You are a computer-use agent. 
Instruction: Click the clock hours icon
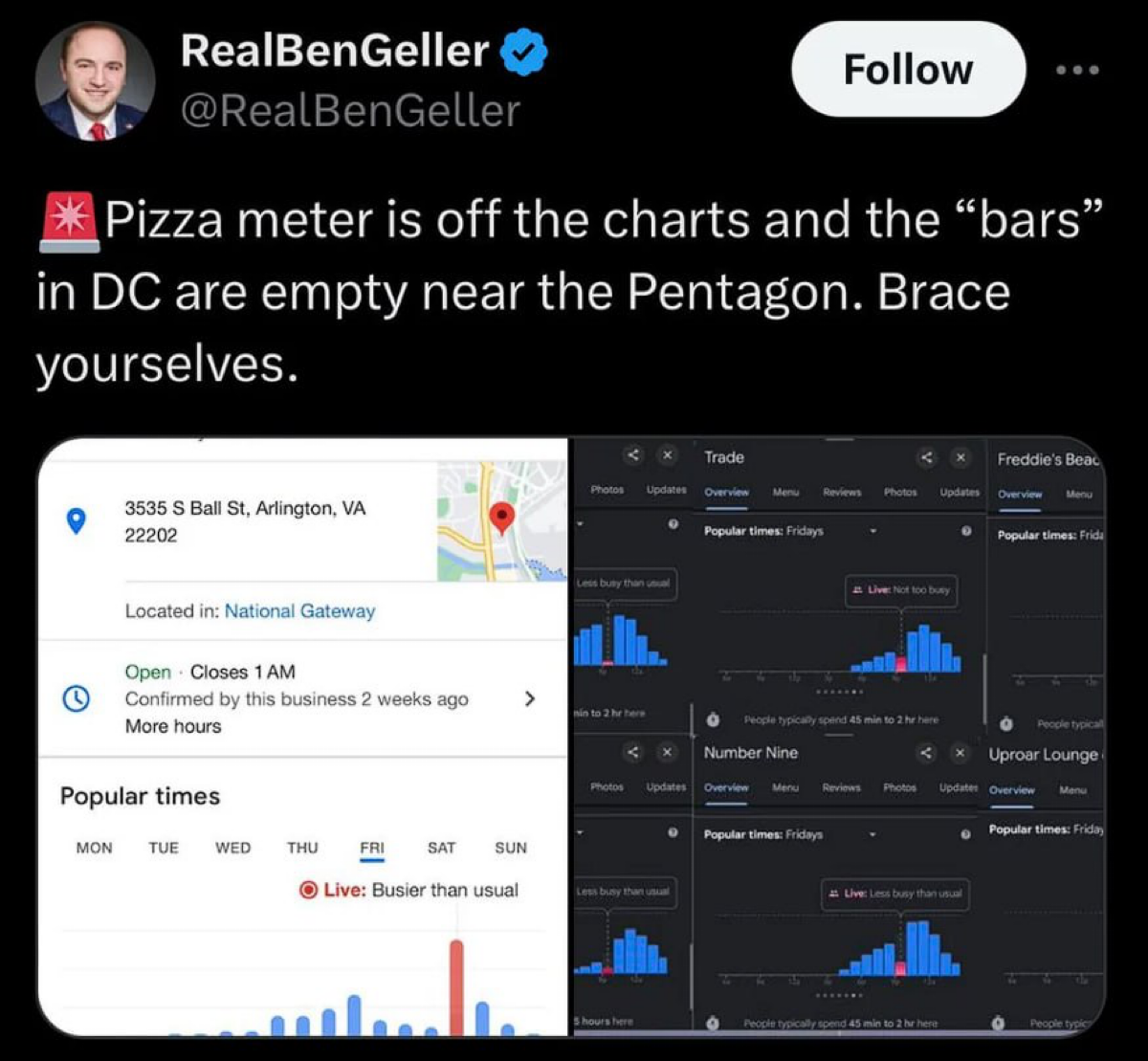76,699
